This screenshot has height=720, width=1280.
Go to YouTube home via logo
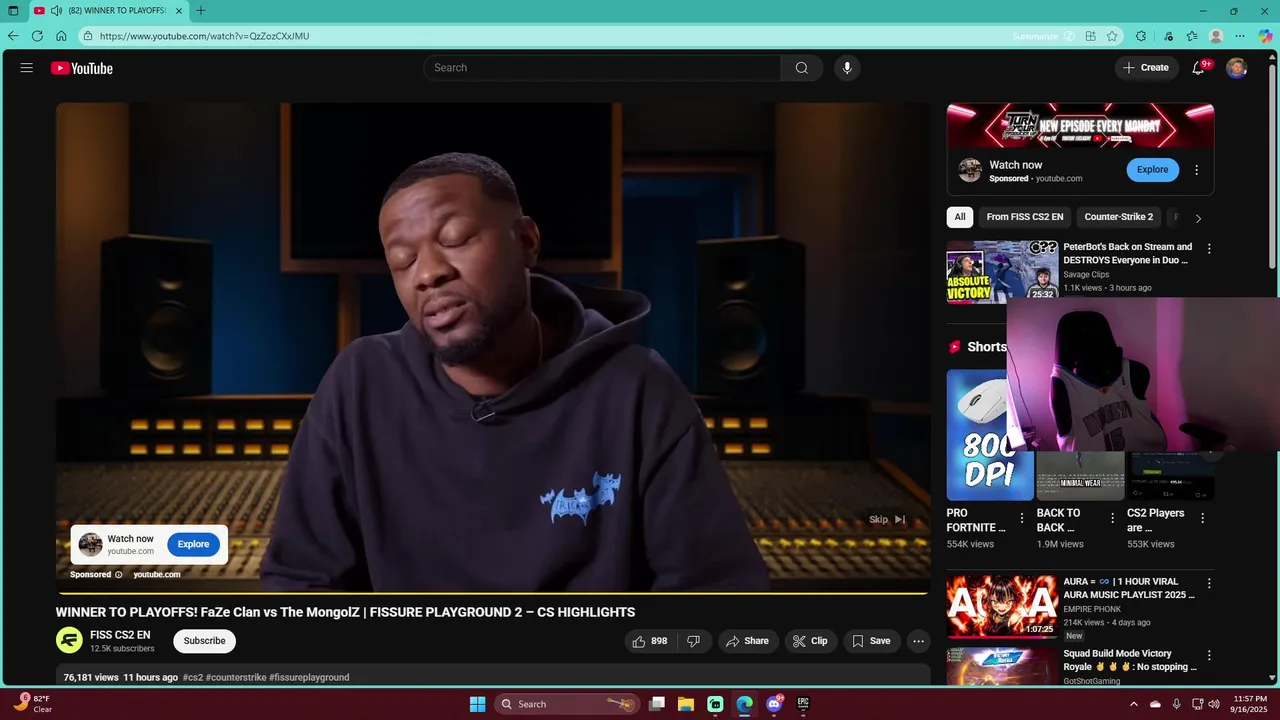click(82, 68)
